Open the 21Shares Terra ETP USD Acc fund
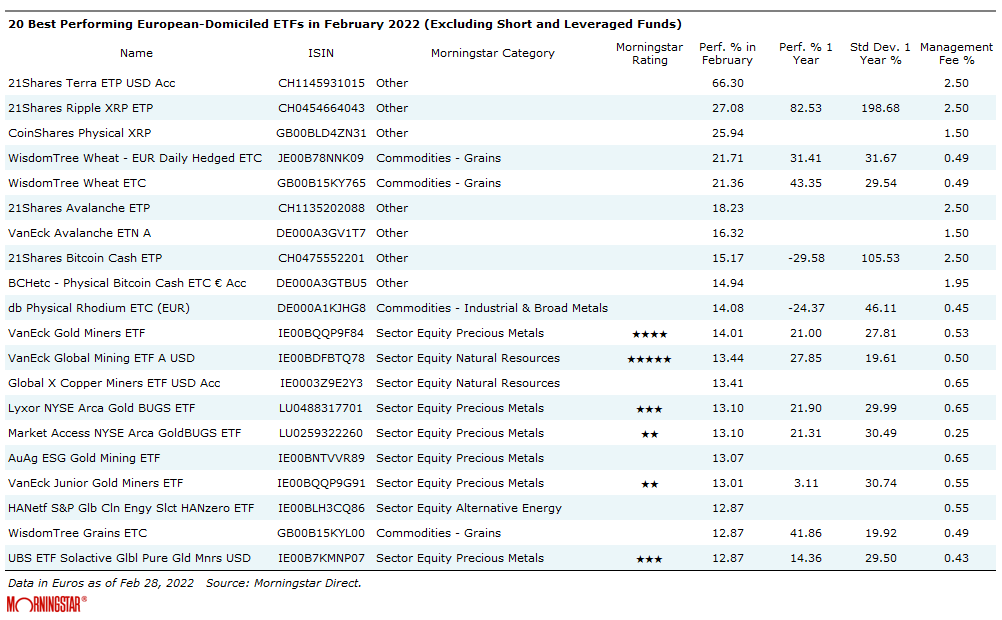Image resolution: width=1002 pixels, height=620 pixels. point(91,83)
